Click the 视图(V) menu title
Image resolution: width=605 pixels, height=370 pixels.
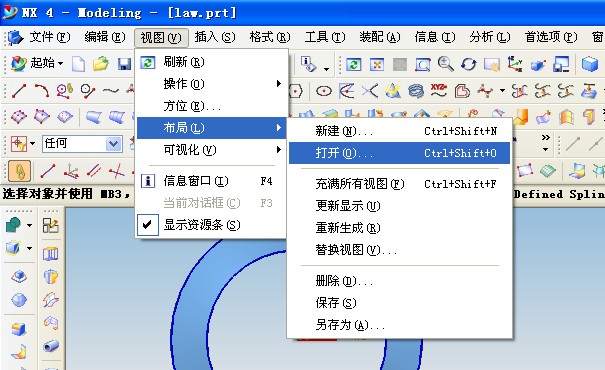tap(161, 37)
